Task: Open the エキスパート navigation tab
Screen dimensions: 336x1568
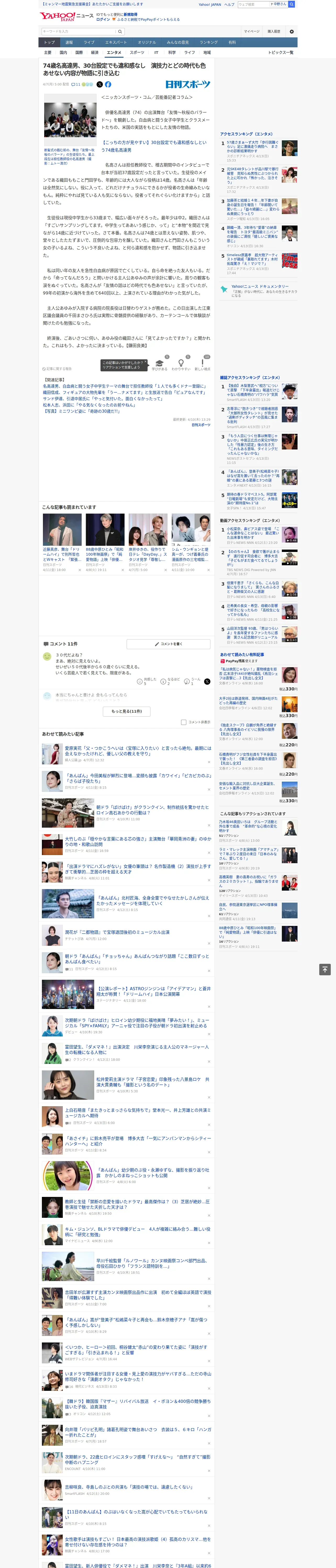Action: tap(116, 42)
